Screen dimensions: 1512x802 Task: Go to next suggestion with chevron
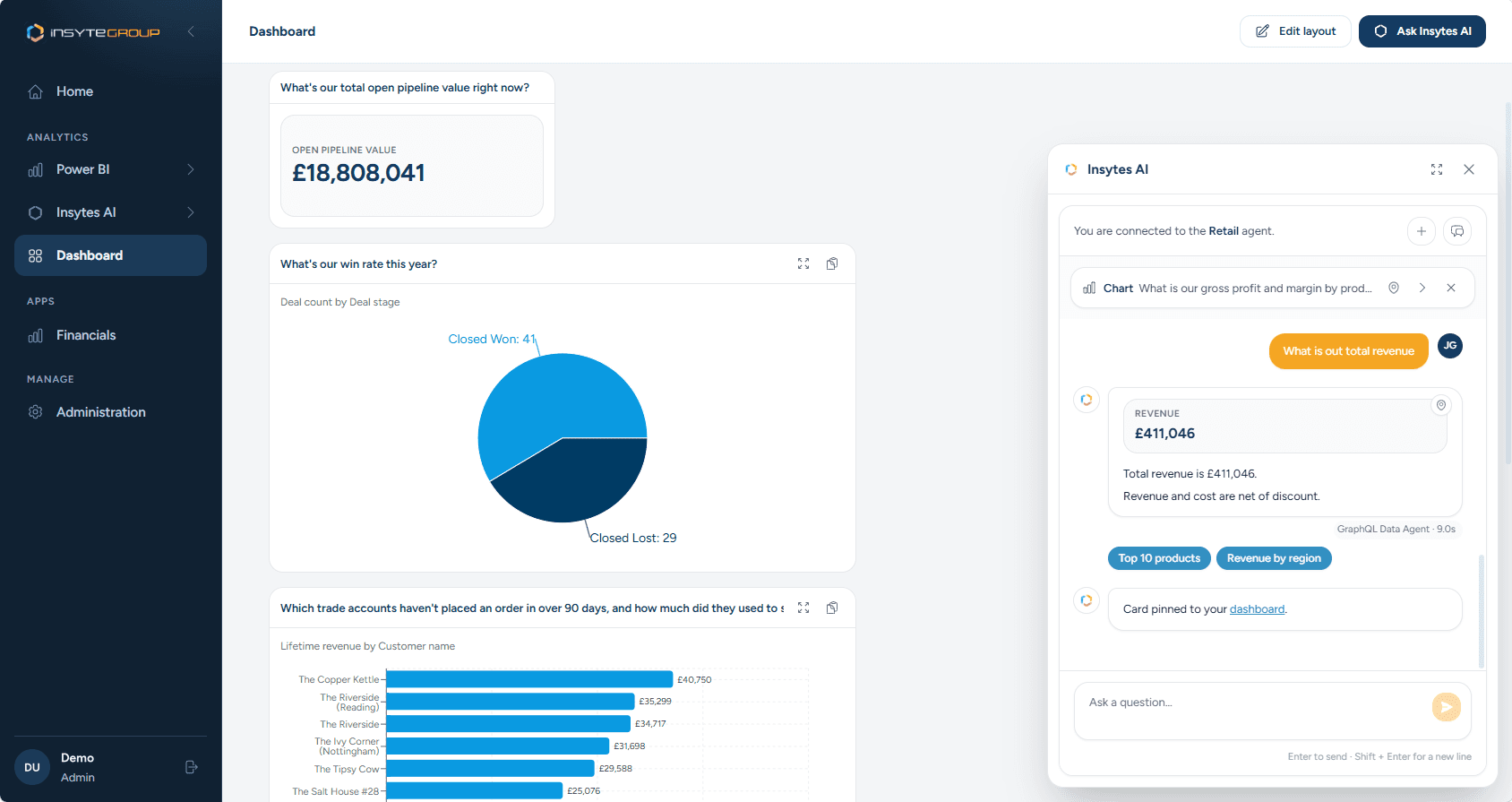(x=1422, y=288)
